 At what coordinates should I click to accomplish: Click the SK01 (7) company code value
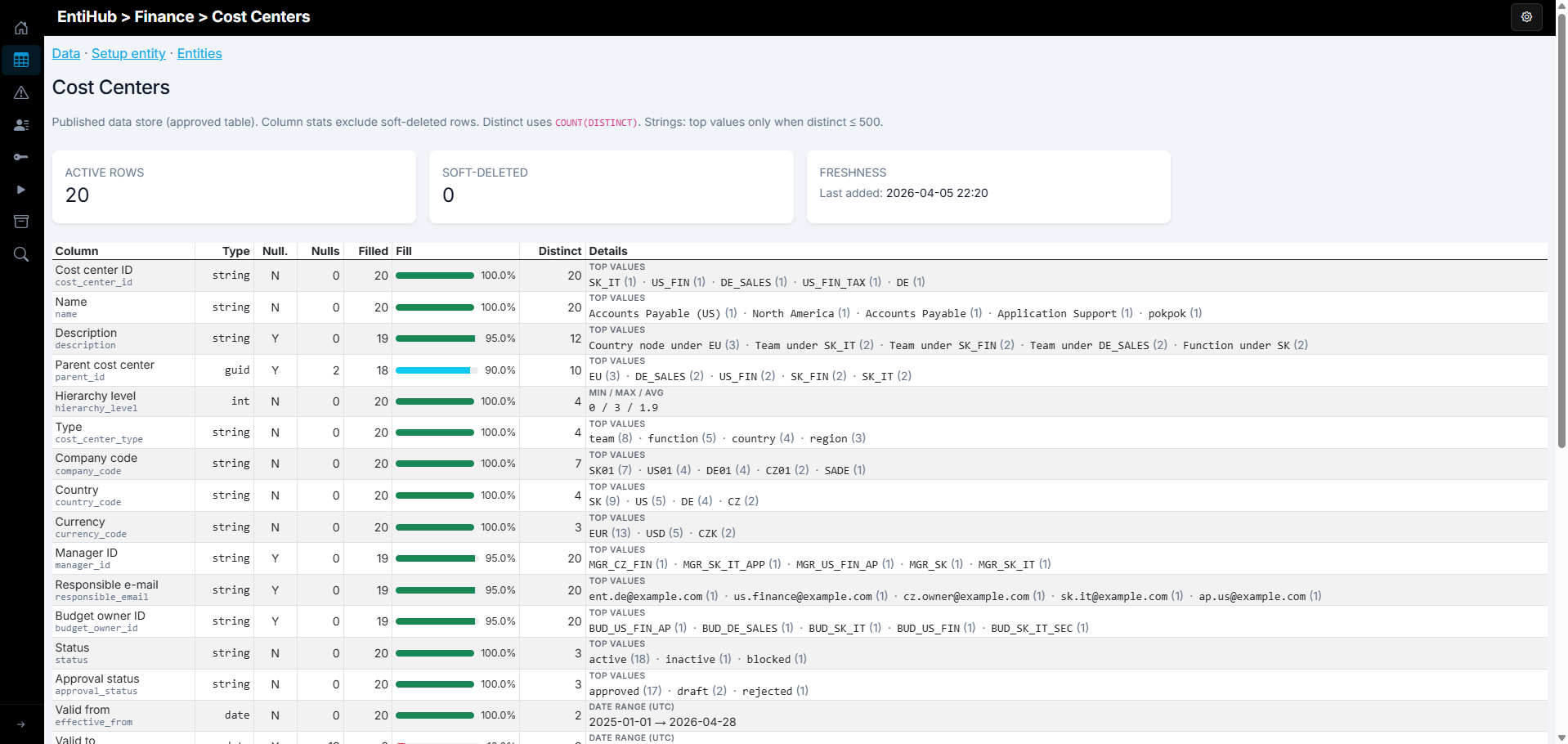point(611,470)
